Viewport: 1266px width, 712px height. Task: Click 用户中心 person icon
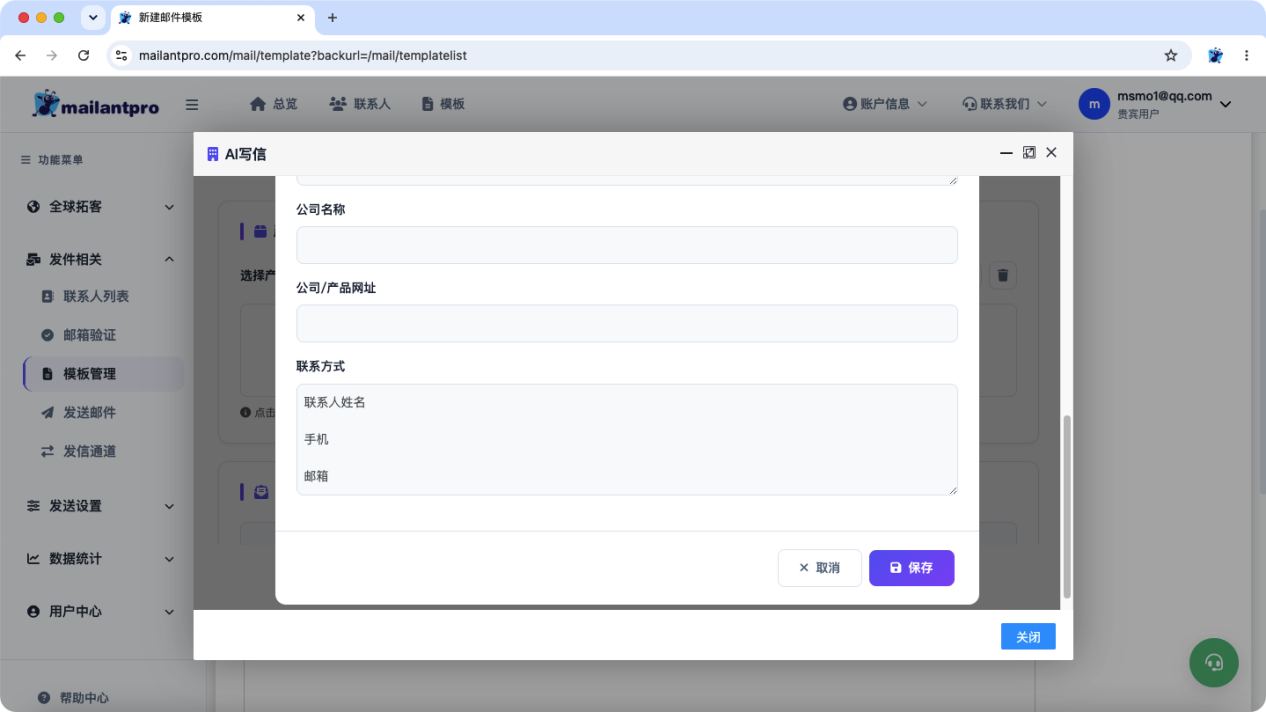pyautogui.click(x=33, y=611)
